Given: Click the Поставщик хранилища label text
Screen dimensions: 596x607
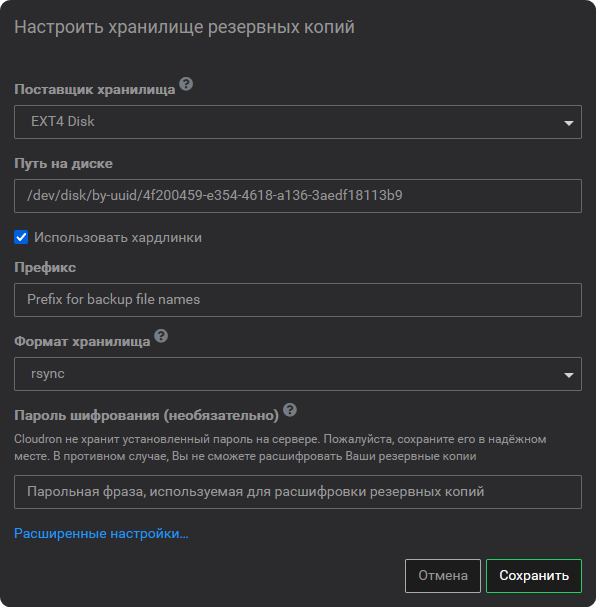Looking at the screenshot, I should [94, 89].
